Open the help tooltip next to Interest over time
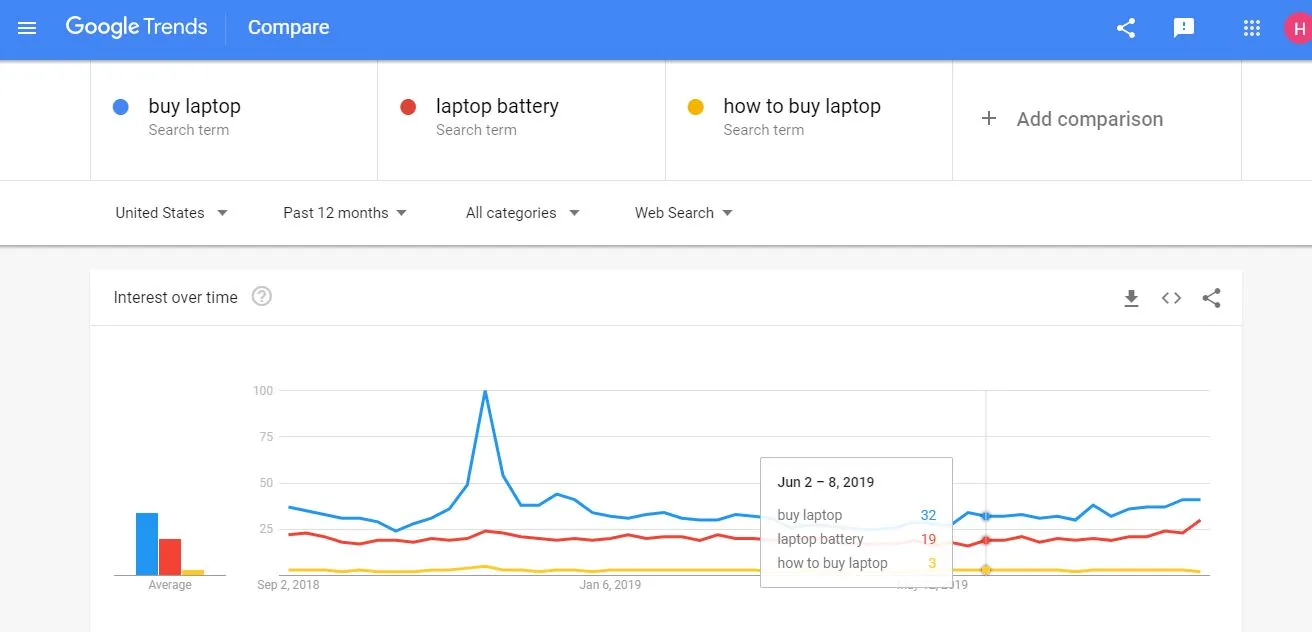The height and width of the screenshot is (632, 1312). tap(261, 296)
